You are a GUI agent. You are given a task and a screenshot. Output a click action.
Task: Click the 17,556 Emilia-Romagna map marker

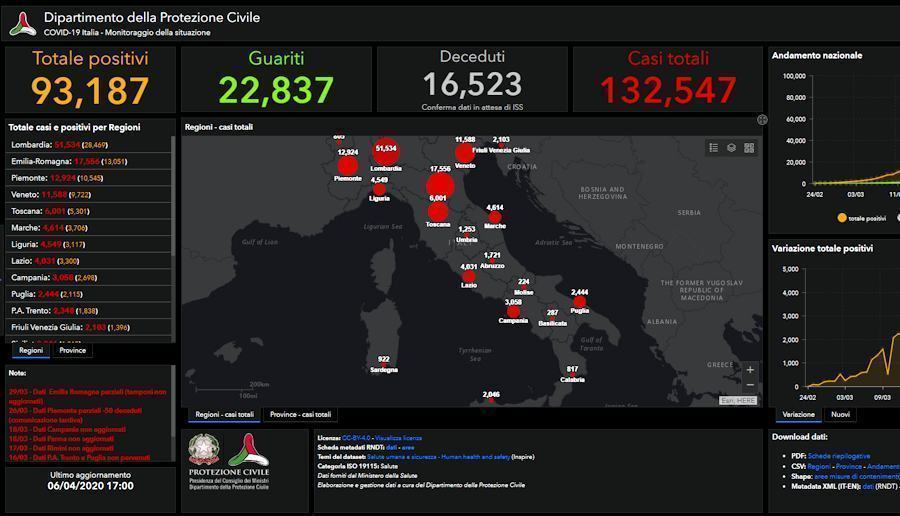(440, 185)
